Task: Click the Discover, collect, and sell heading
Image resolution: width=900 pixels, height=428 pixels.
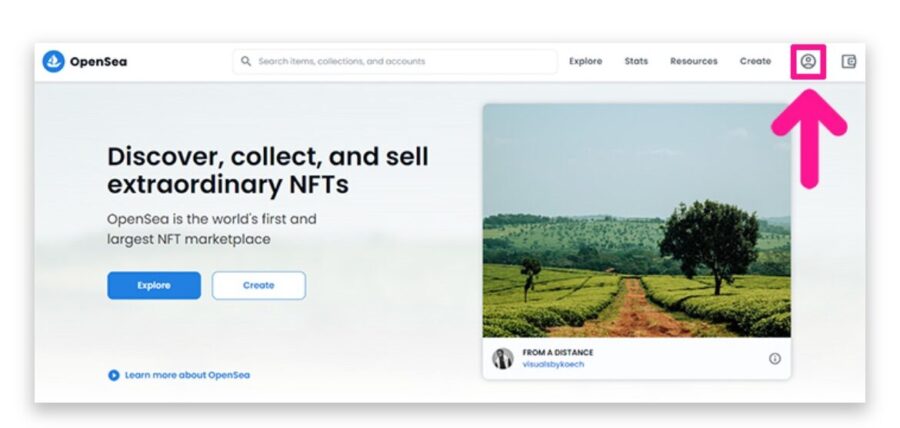Action: [267, 170]
